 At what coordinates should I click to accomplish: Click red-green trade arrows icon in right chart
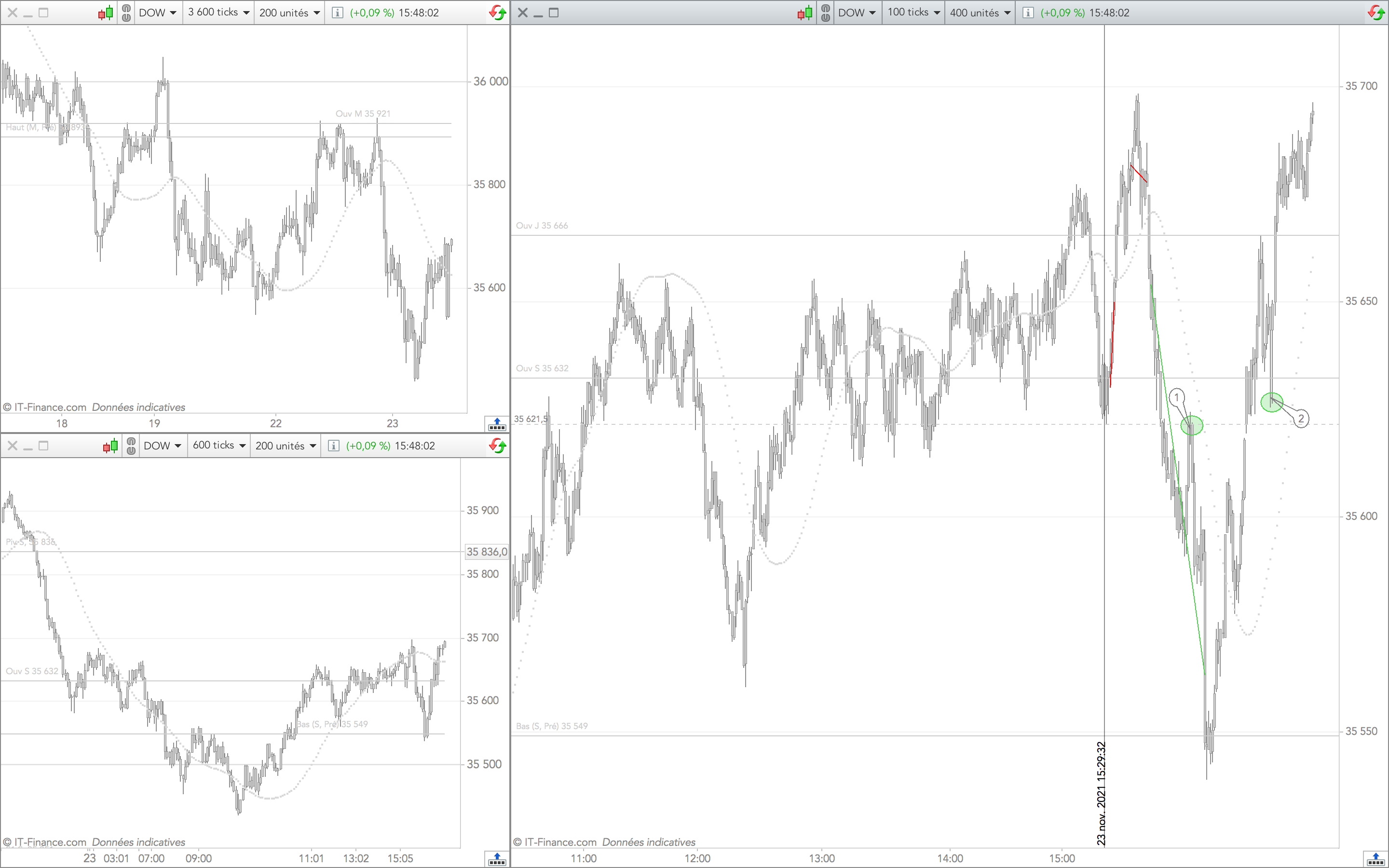[1376, 13]
